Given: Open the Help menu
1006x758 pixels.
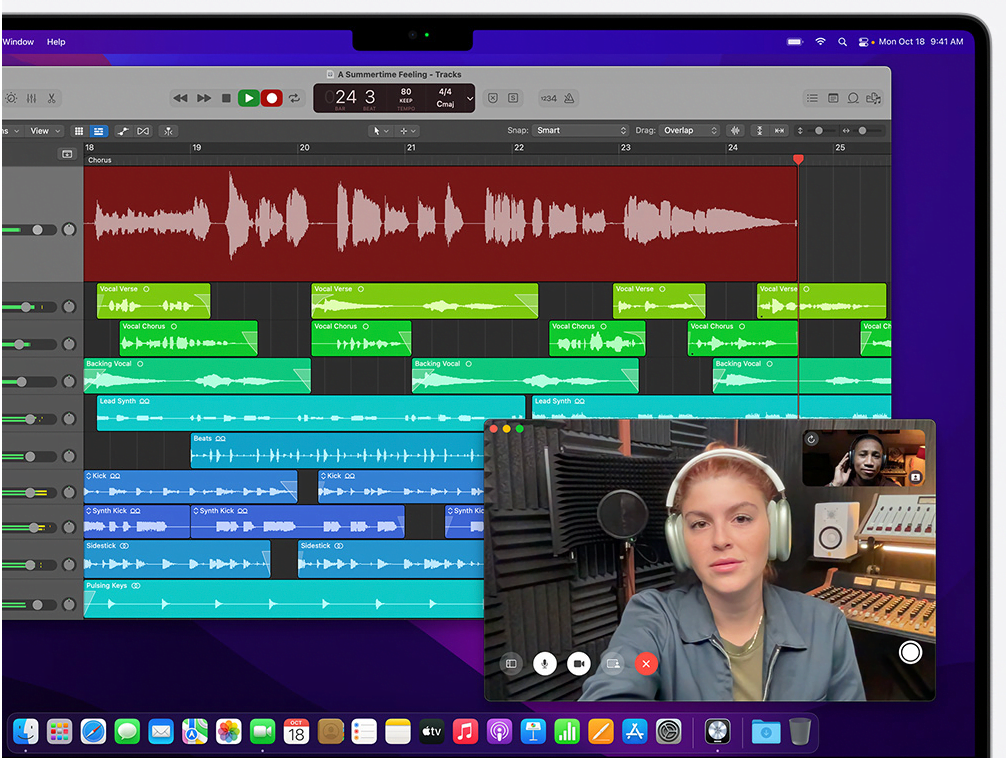Looking at the screenshot, I should [56, 42].
